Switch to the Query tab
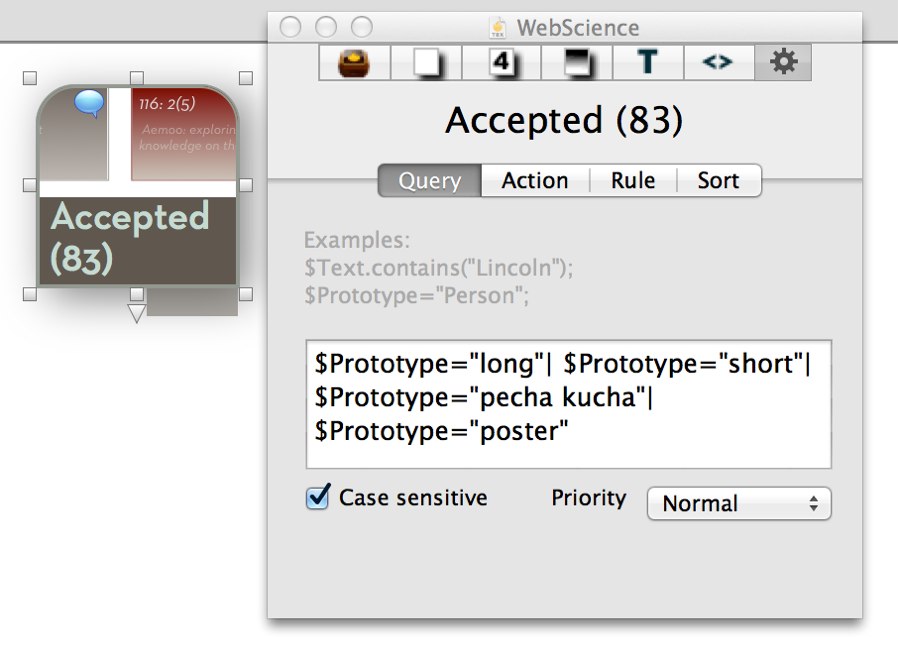The image size is (898, 664). click(430, 180)
